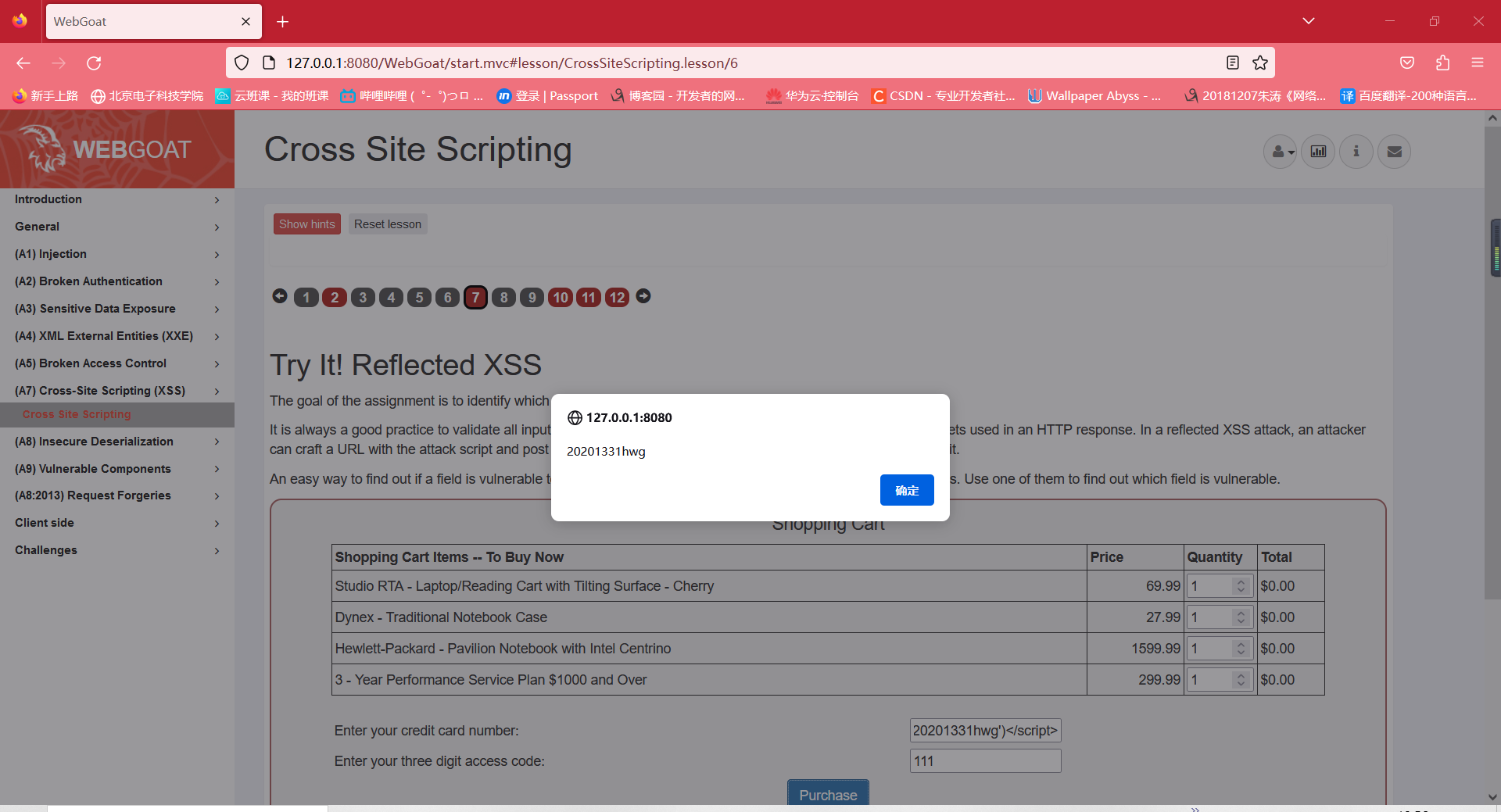Expand the Introduction menu
1501x812 pixels.
(117, 200)
